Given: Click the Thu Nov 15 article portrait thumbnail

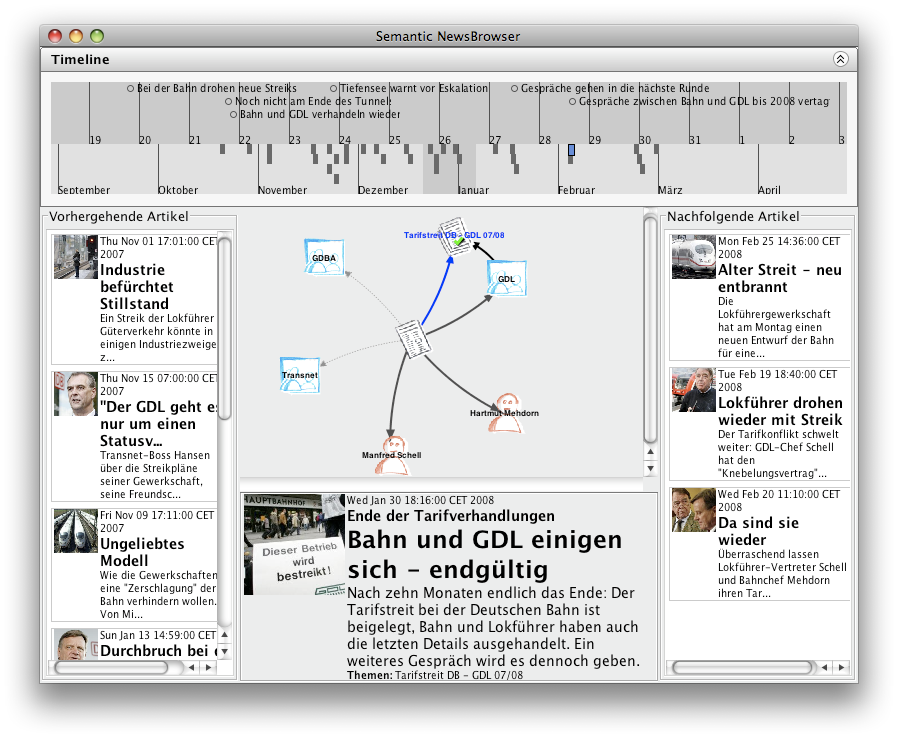Looking at the screenshot, I should [x=76, y=393].
